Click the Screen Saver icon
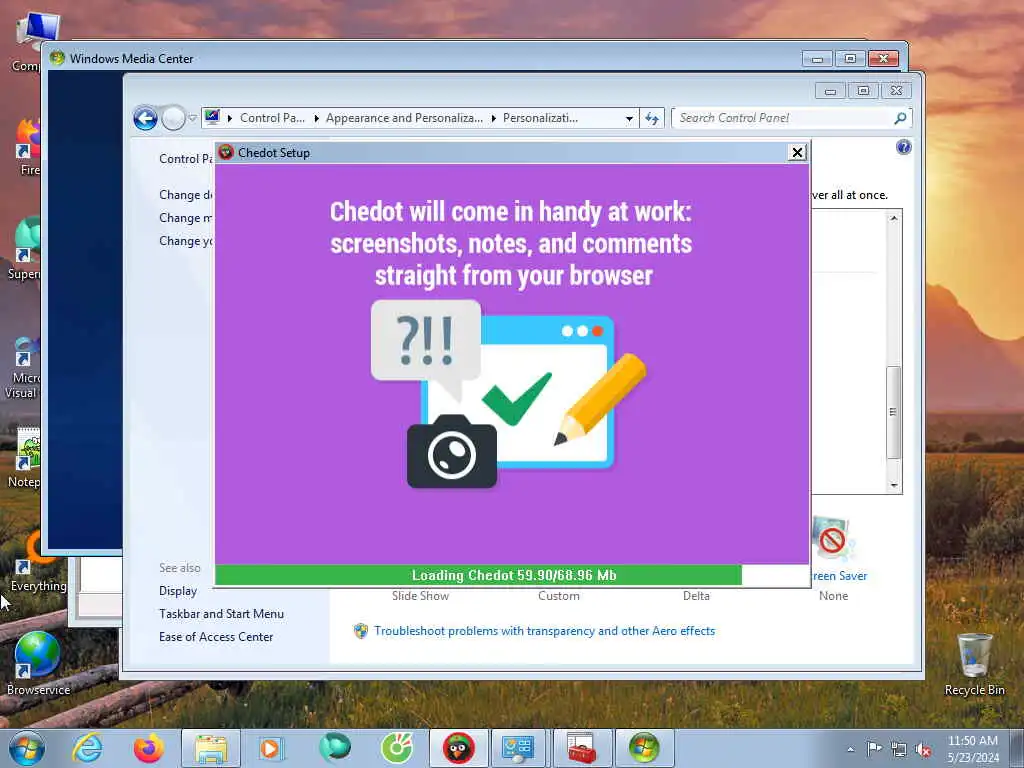The width and height of the screenshot is (1024, 768). (x=832, y=539)
